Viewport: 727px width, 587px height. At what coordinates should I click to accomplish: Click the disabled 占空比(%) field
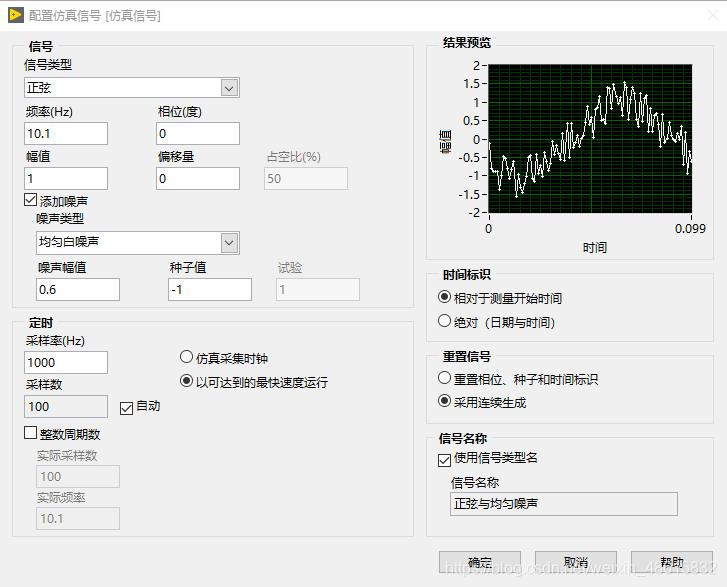[306, 179]
